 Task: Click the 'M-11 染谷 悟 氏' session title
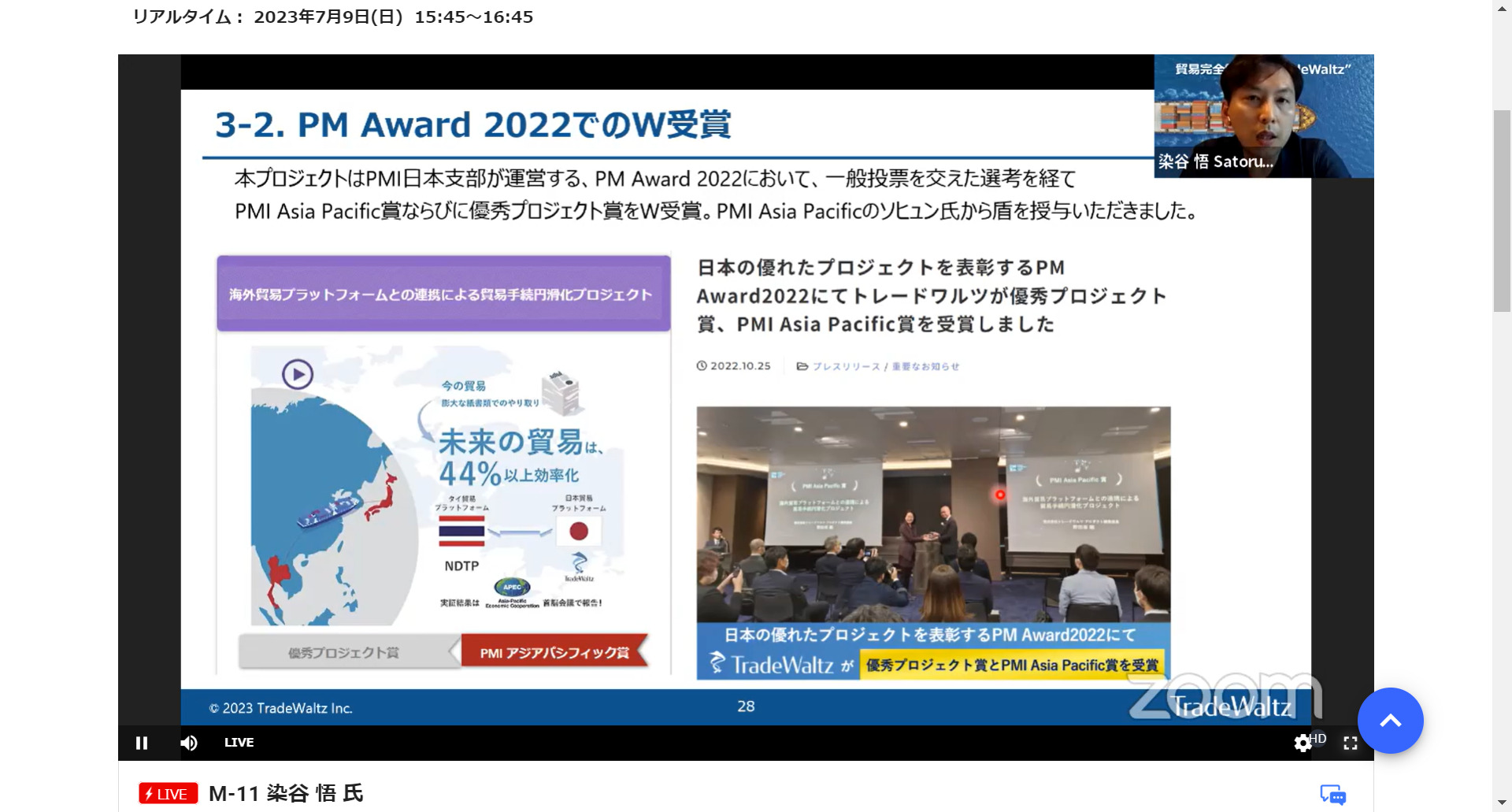coord(286,793)
